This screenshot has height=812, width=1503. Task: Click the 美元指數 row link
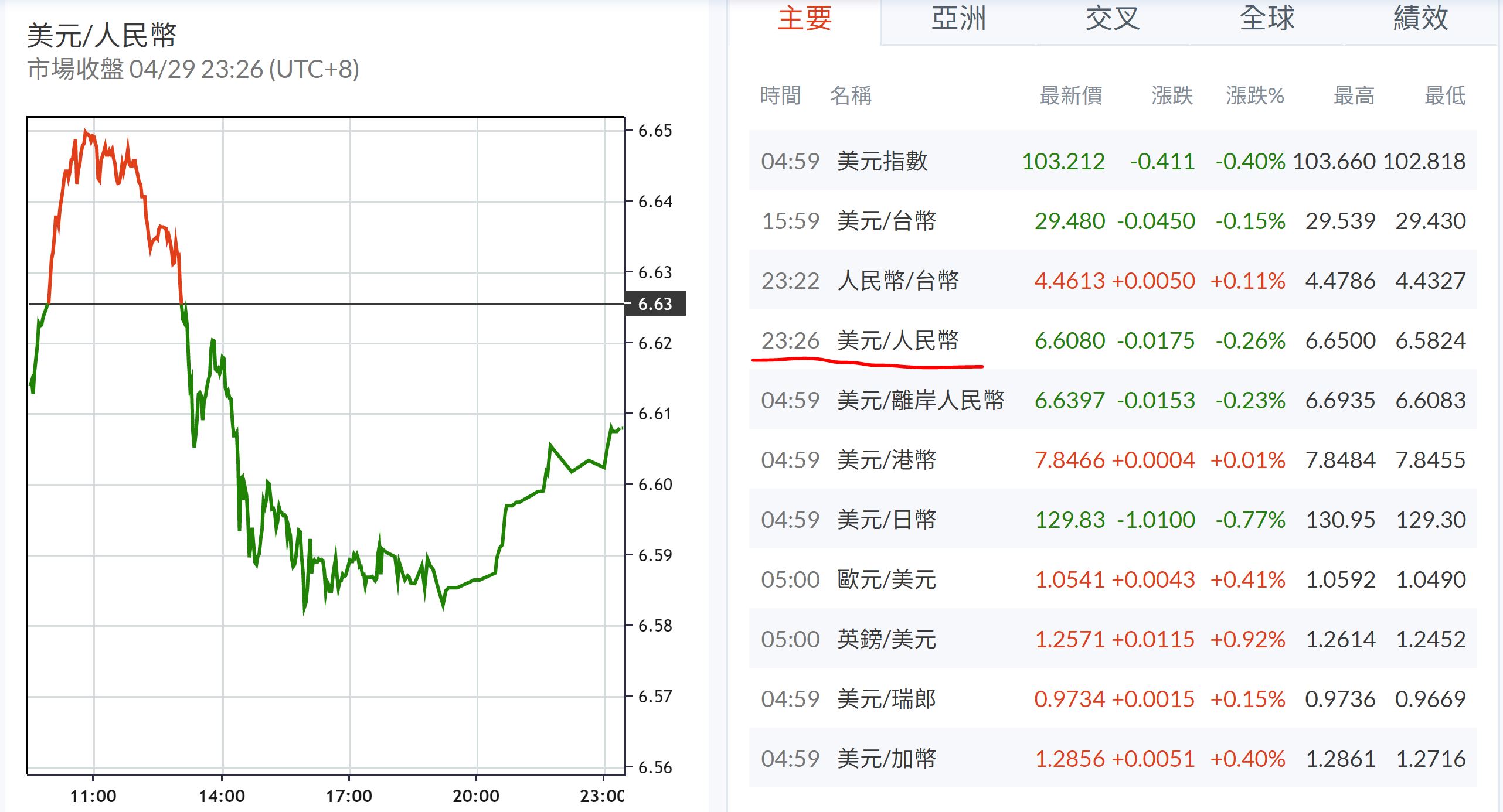(882, 161)
